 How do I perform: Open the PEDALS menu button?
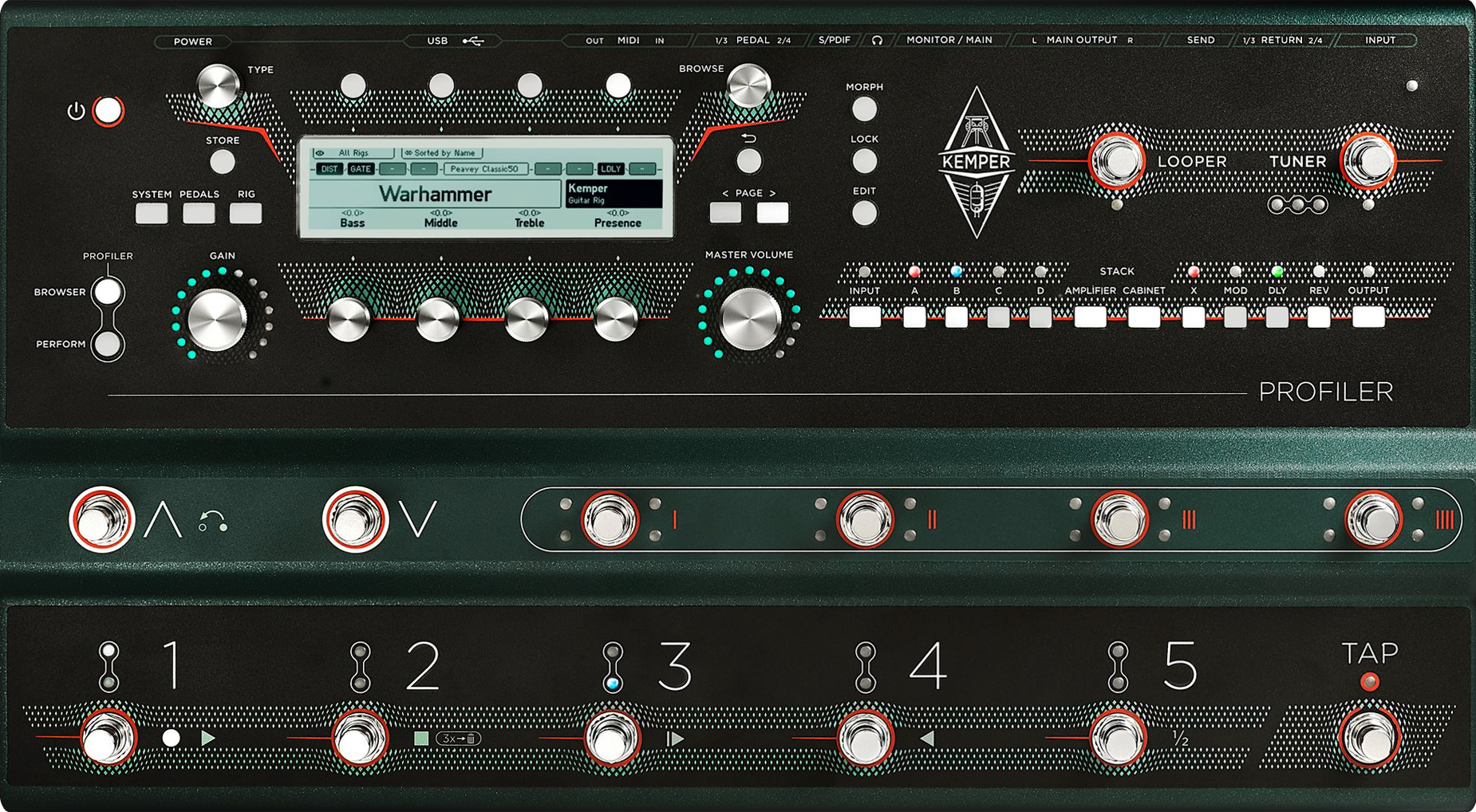coord(199,213)
